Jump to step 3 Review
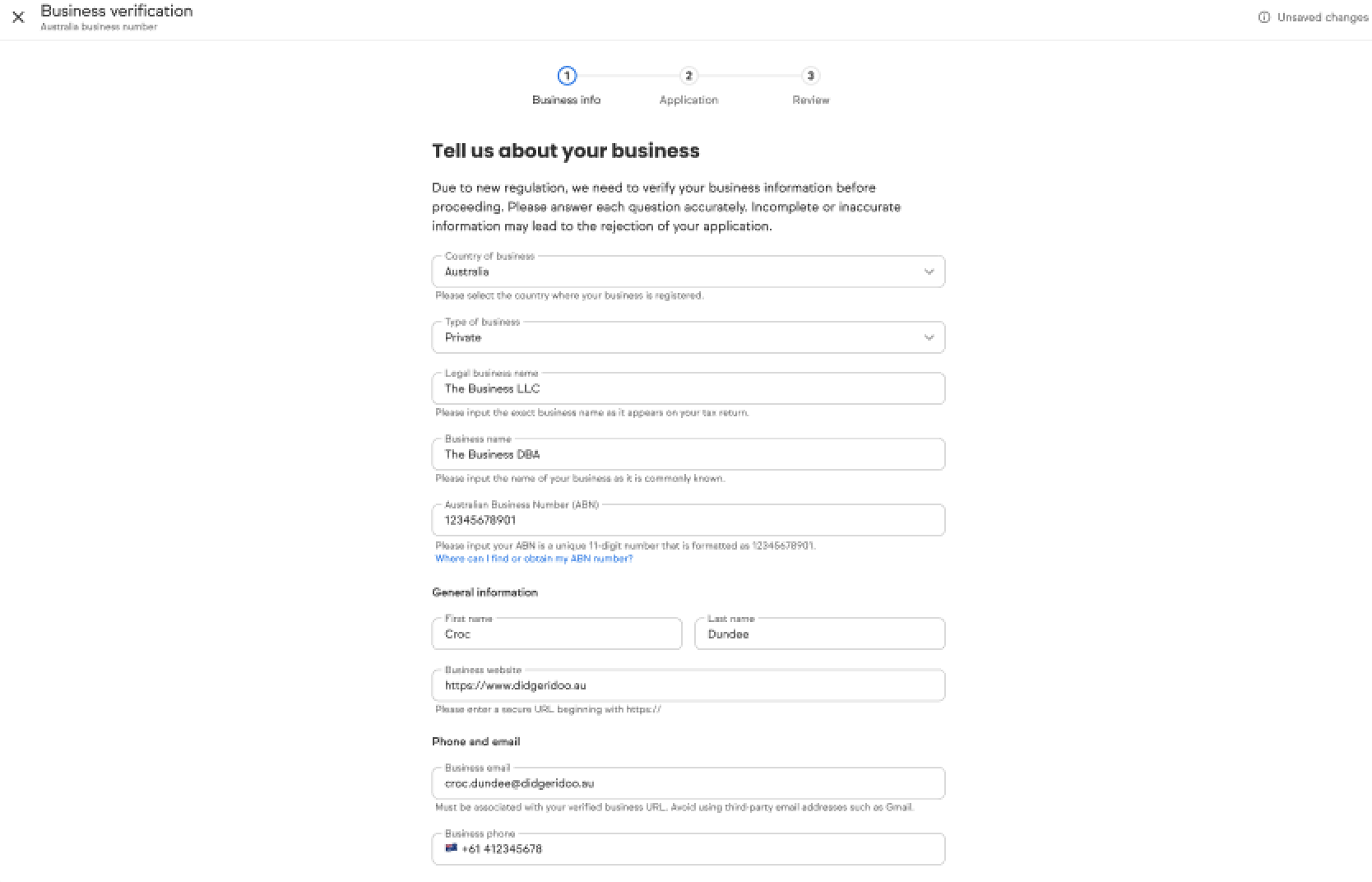This screenshot has height=882, width=1372. 810,77
